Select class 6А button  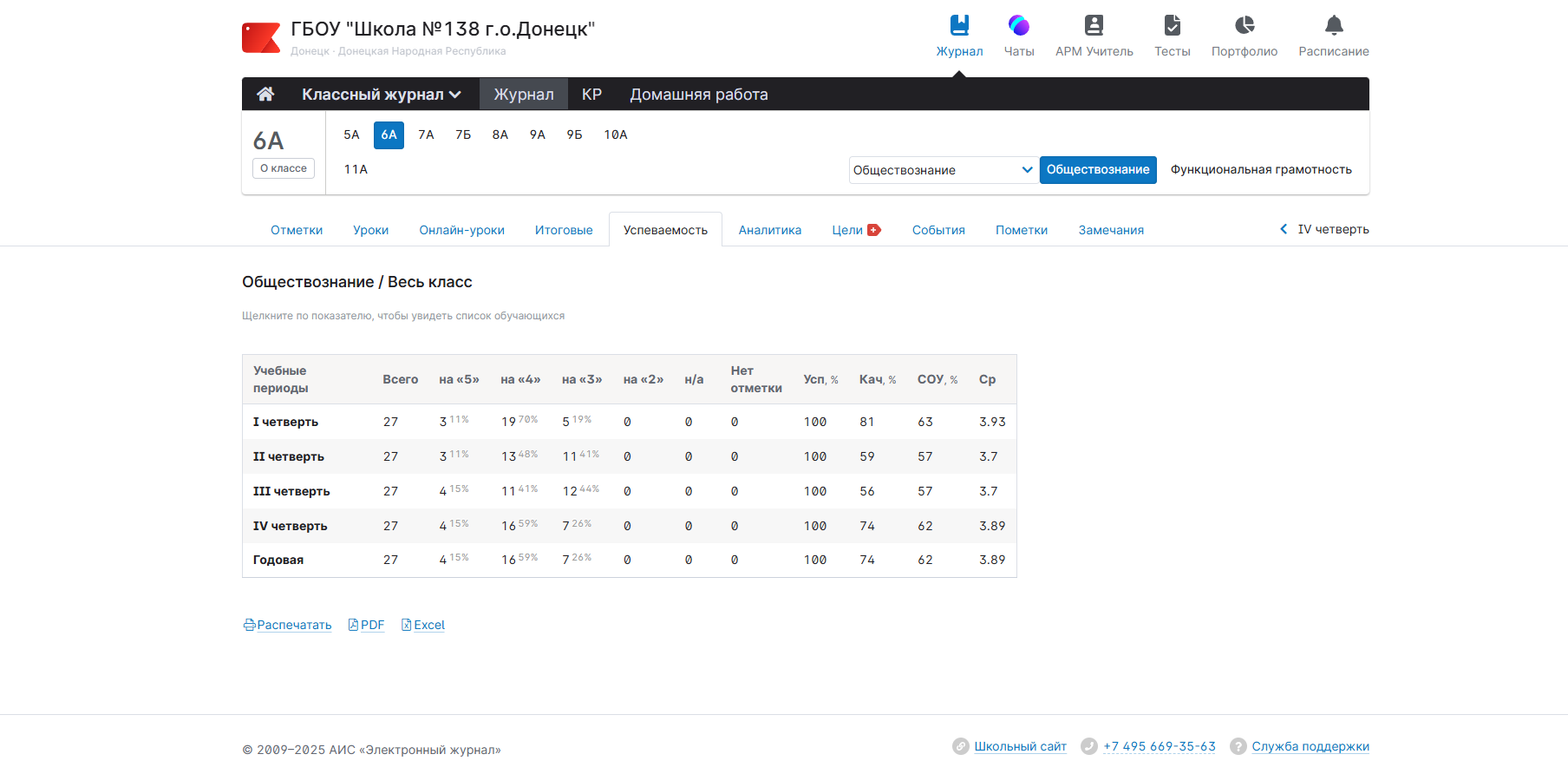tap(389, 134)
